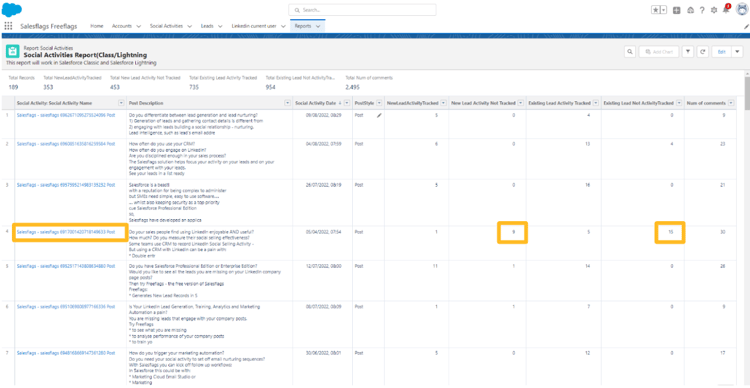This screenshot has width=750, height=388.
Task: Open the Setup gear icon
Action: [x=714, y=10]
